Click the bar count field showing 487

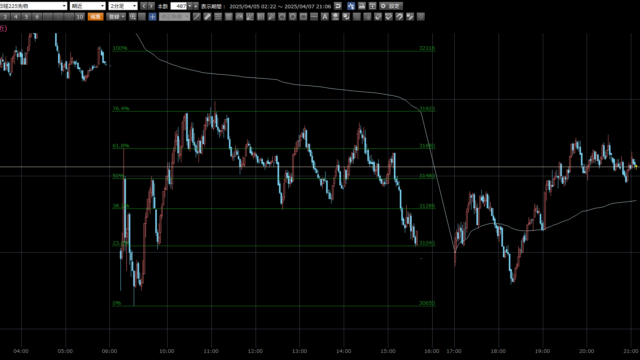pos(178,6)
